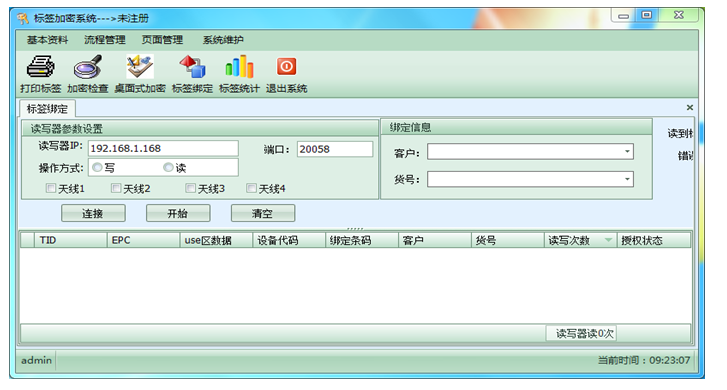Screen dimensions: 727x390
Task: Focus the 端口 port field
Action: coord(335,149)
